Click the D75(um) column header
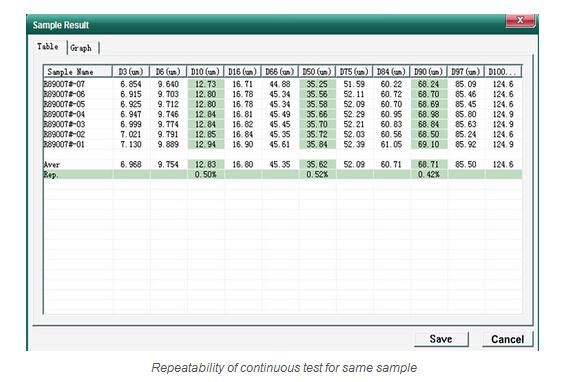The width and height of the screenshot is (570, 382). click(x=354, y=71)
